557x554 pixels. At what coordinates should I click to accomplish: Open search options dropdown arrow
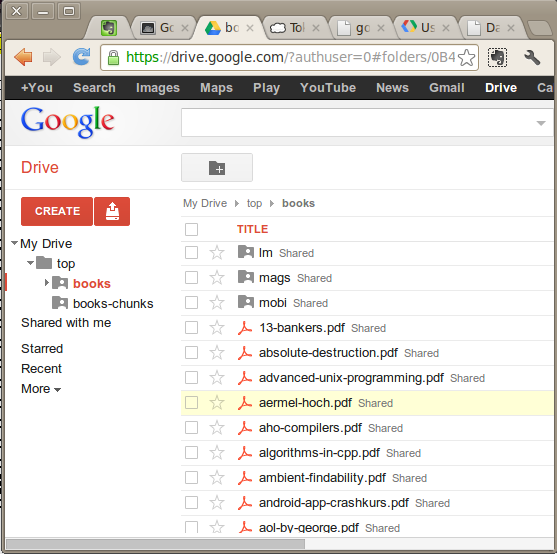(x=541, y=123)
